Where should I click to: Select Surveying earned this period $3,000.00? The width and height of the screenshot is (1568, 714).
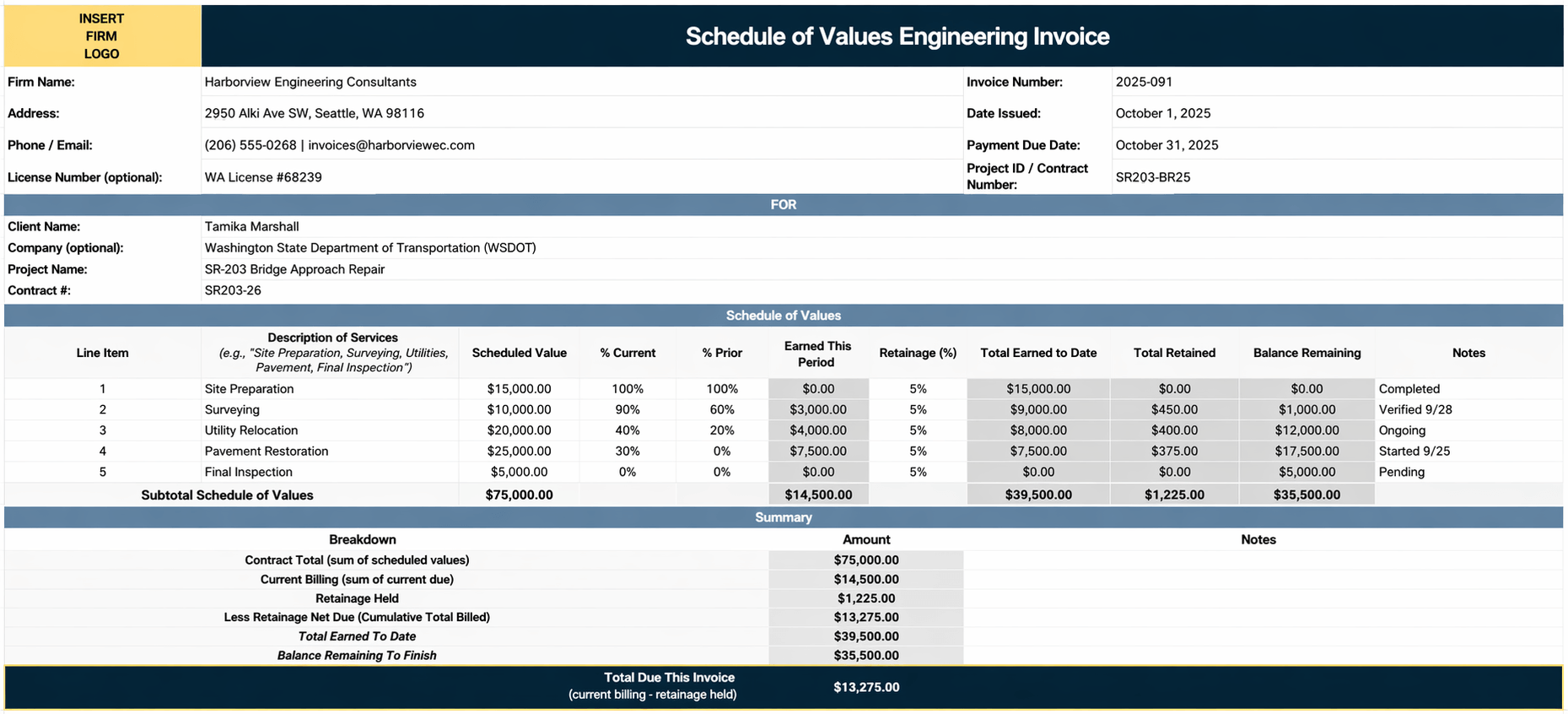(x=818, y=409)
